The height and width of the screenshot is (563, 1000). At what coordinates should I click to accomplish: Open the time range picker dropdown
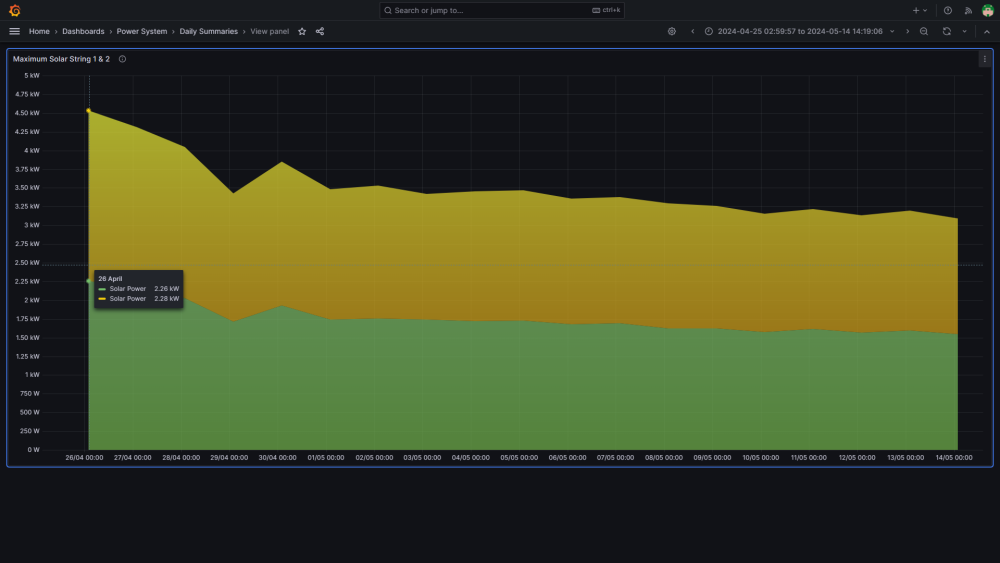(x=800, y=31)
